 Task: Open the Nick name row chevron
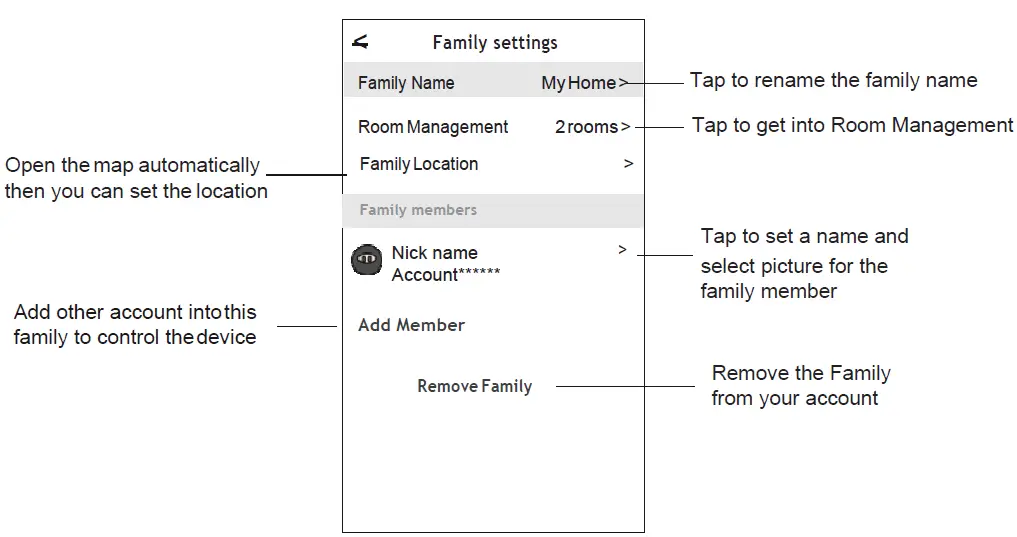pos(622,249)
